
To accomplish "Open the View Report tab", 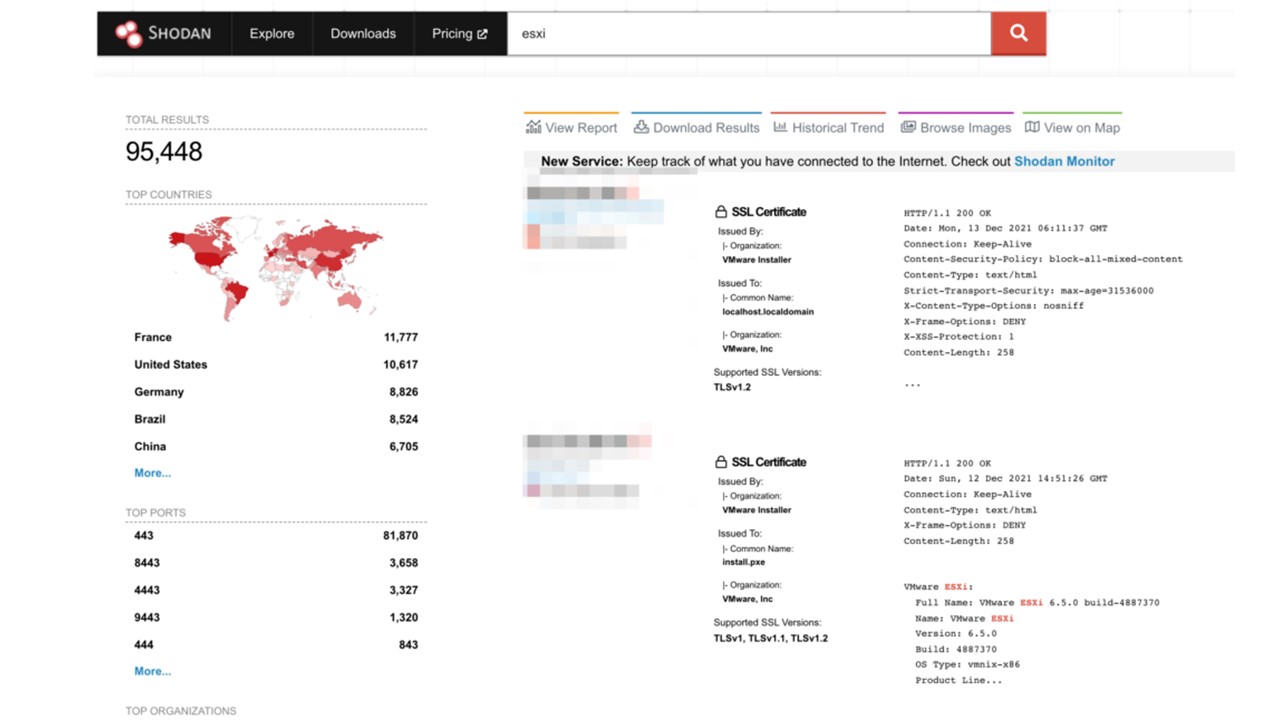I will tap(571, 126).
